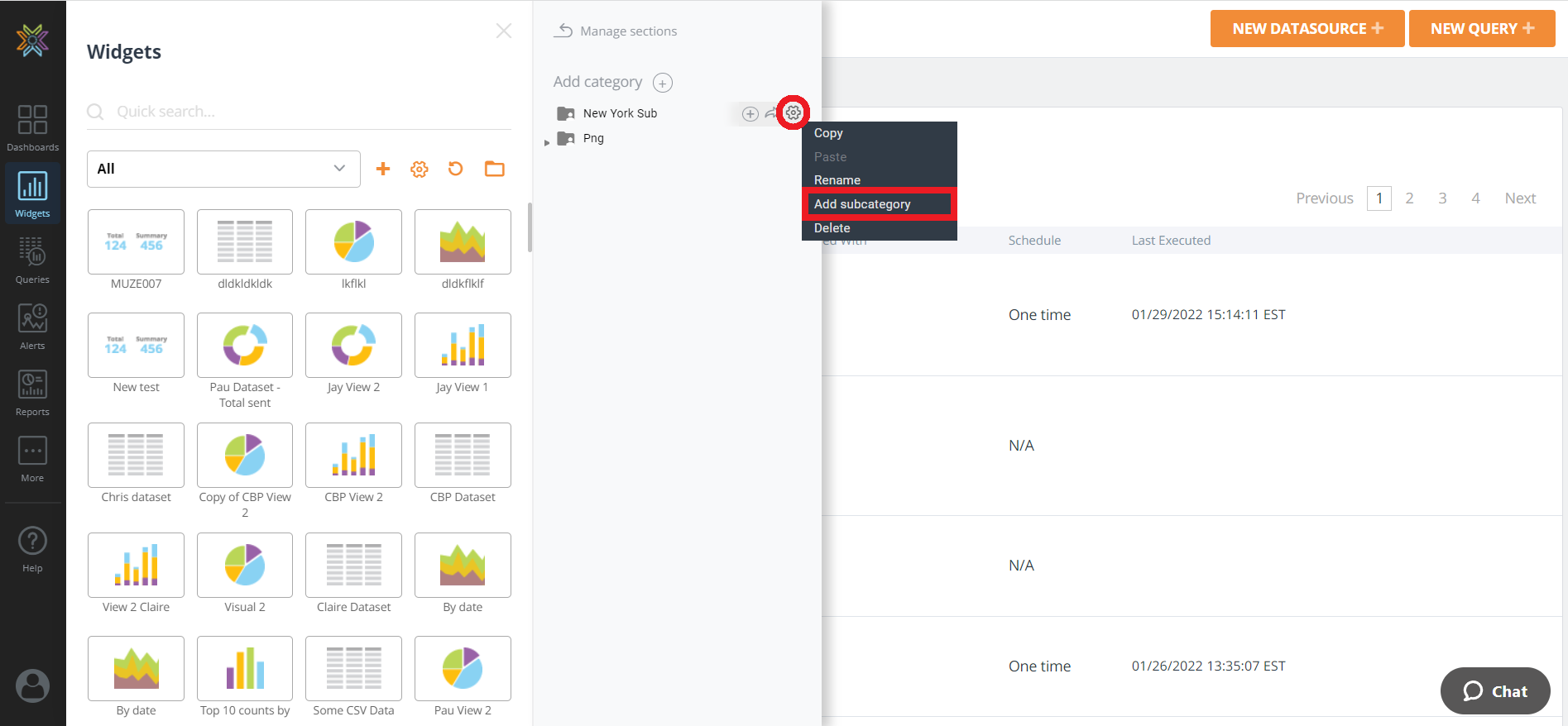Image resolution: width=1568 pixels, height=726 pixels.
Task: Open the Chat support widget
Action: (1494, 691)
